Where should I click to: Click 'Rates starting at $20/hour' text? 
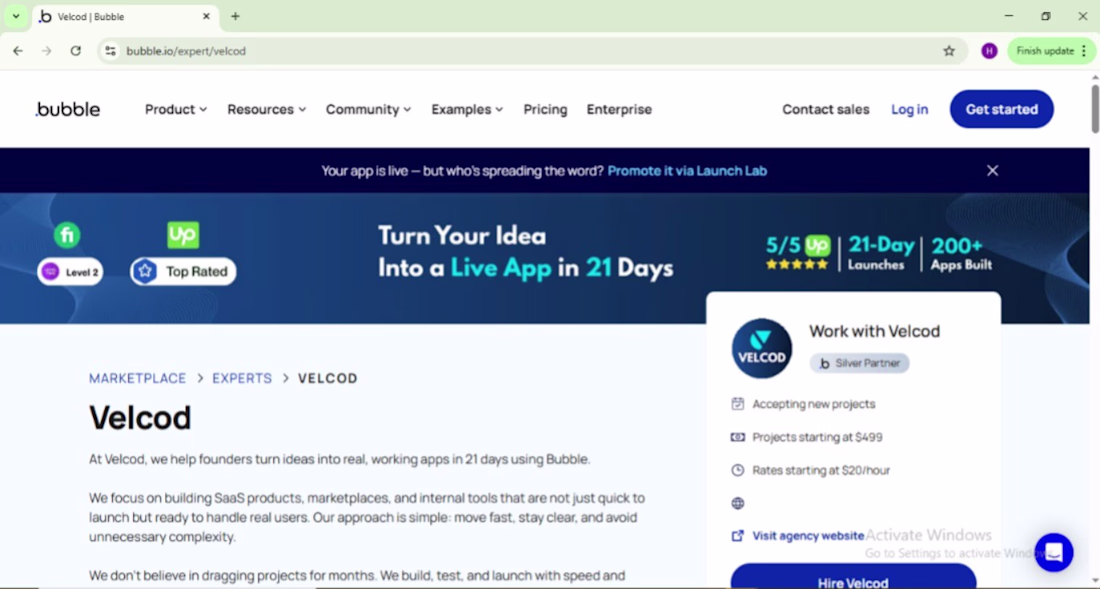(x=821, y=470)
